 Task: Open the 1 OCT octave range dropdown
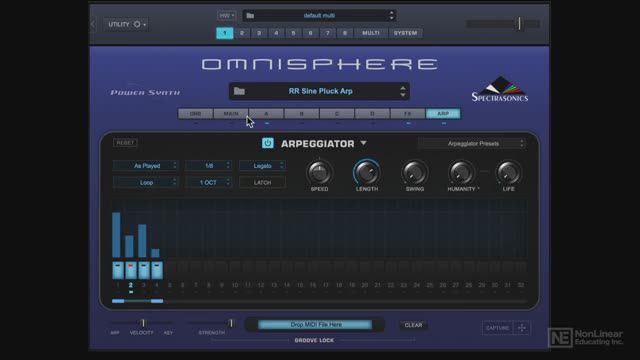[209, 182]
